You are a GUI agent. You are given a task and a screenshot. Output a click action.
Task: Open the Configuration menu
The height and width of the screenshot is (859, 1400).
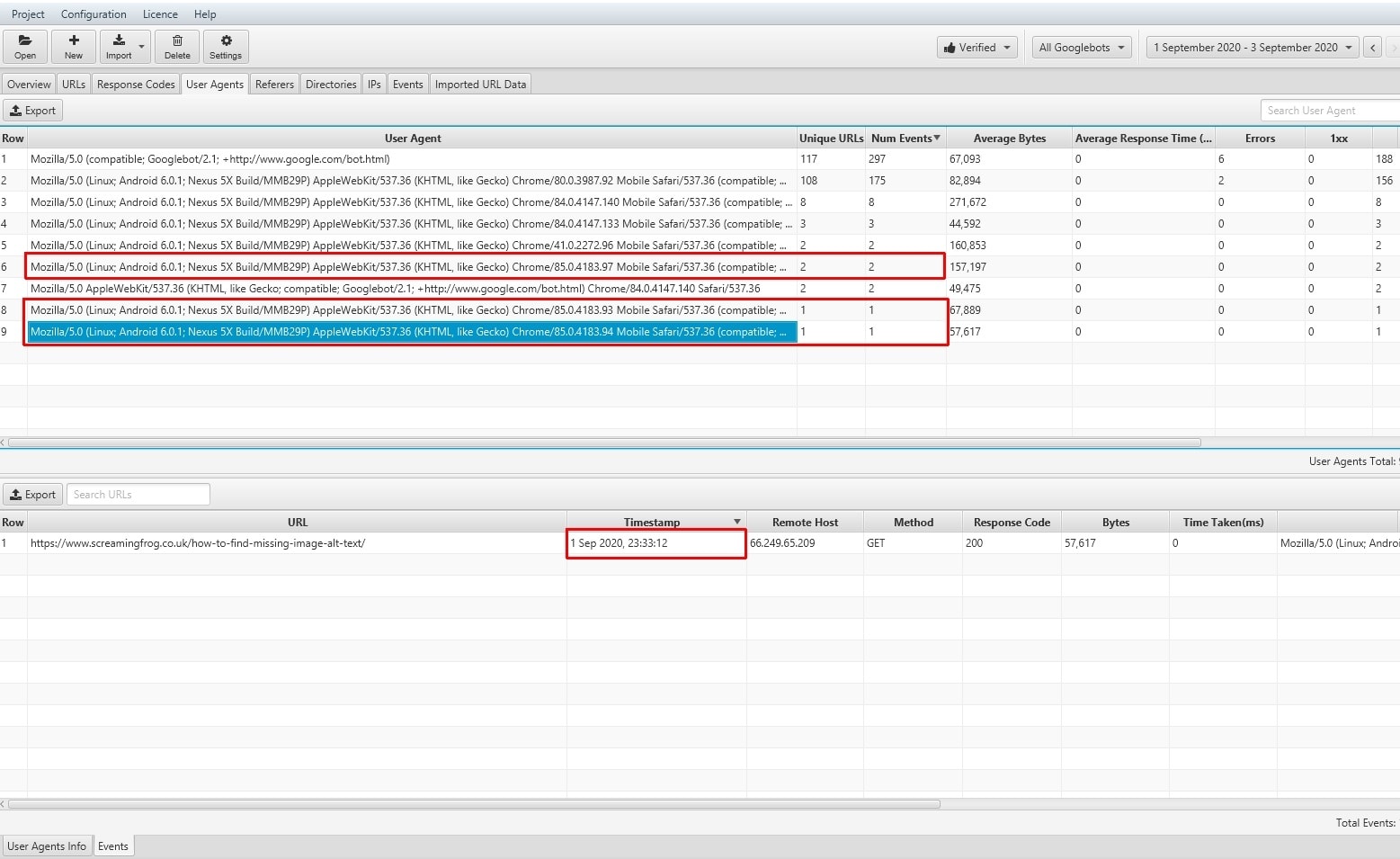click(94, 14)
